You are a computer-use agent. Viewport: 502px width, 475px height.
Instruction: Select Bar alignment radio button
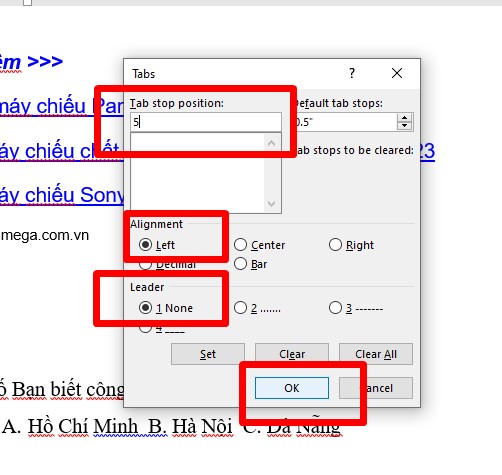pos(240,264)
